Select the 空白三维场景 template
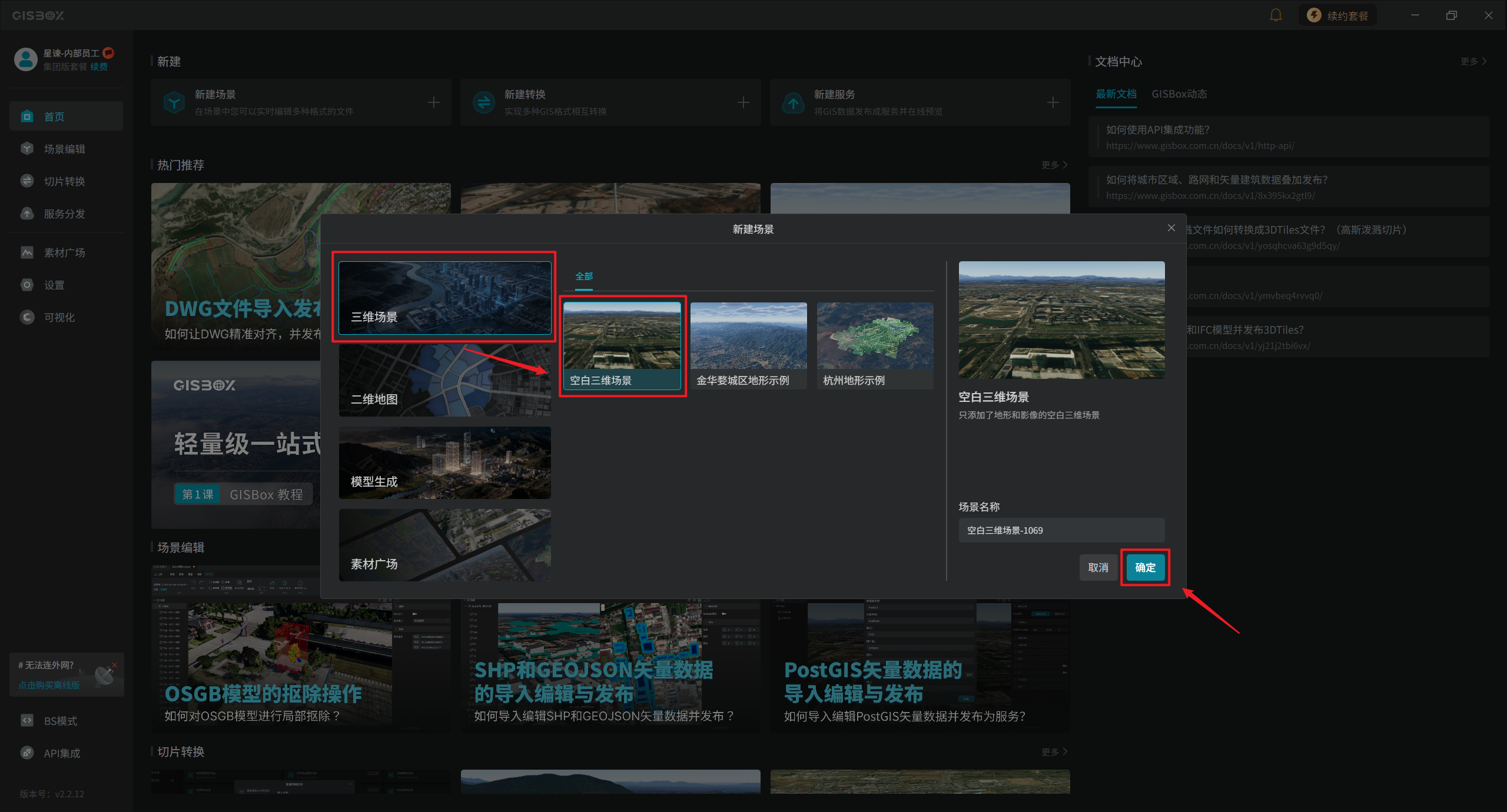 pyautogui.click(x=622, y=346)
